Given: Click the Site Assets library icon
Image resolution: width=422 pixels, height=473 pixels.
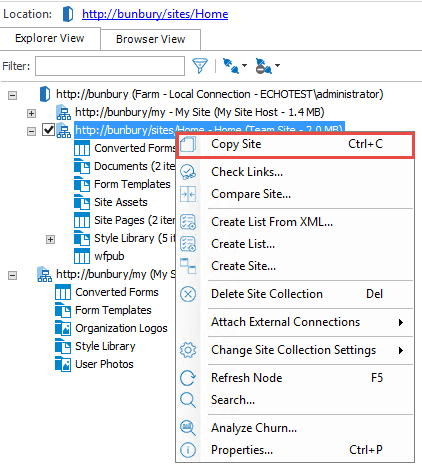Looking at the screenshot, I should coord(82,202).
